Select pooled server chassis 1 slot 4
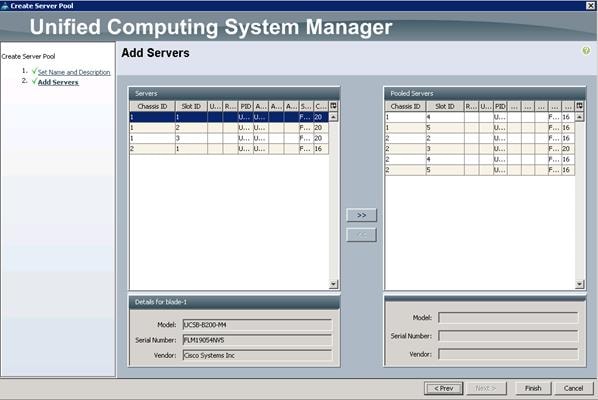Image resolution: width=598 pixels, height=400 pixels. [480, 117]
